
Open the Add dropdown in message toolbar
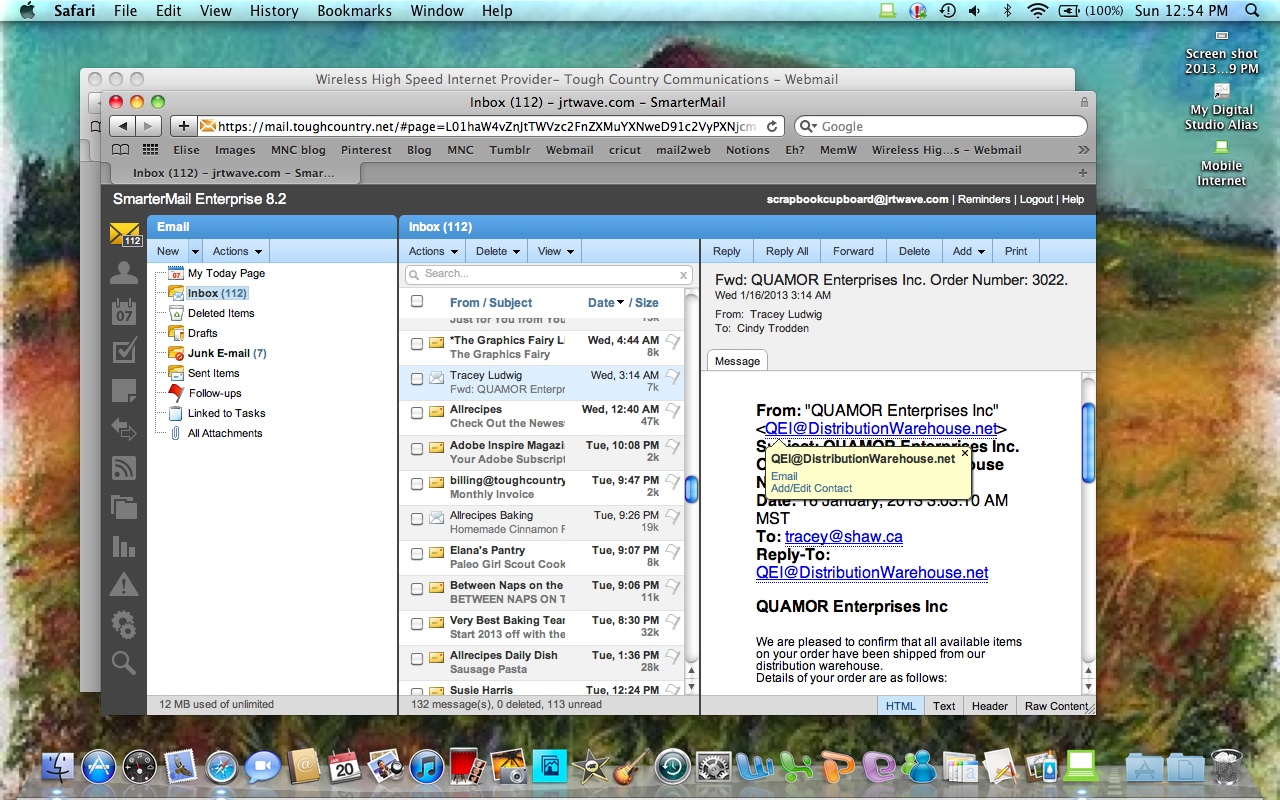[968, 252]
